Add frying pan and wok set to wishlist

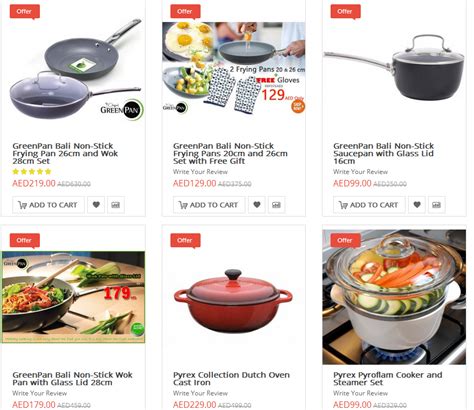pos(96,205)
